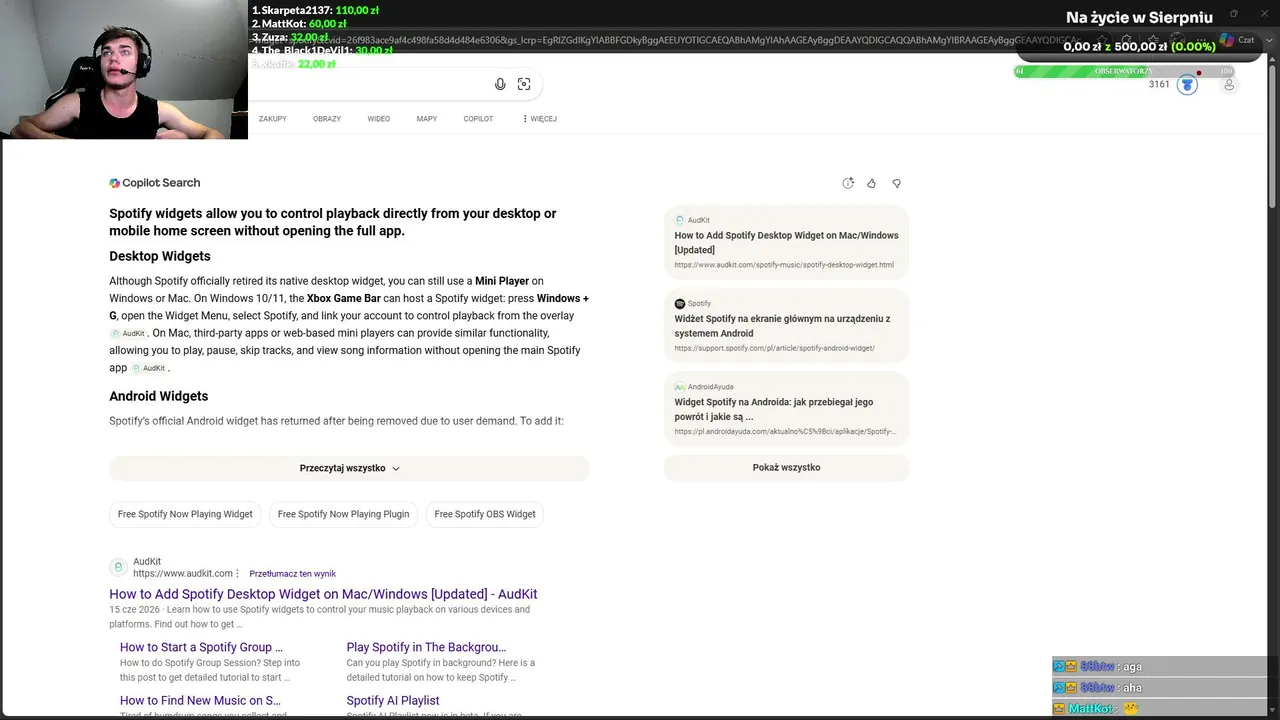1280x720 pixels.
Task: Switch to the COPILOT tab
Action: 478,119
